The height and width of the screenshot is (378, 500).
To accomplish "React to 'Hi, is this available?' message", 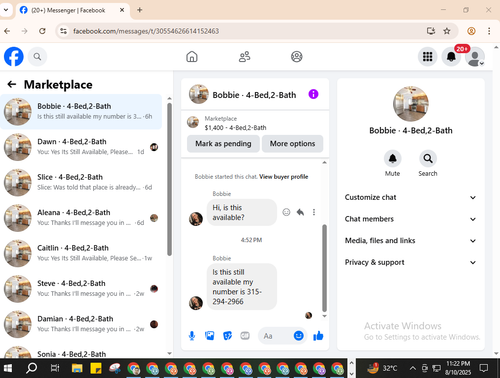I will [286, 212].
